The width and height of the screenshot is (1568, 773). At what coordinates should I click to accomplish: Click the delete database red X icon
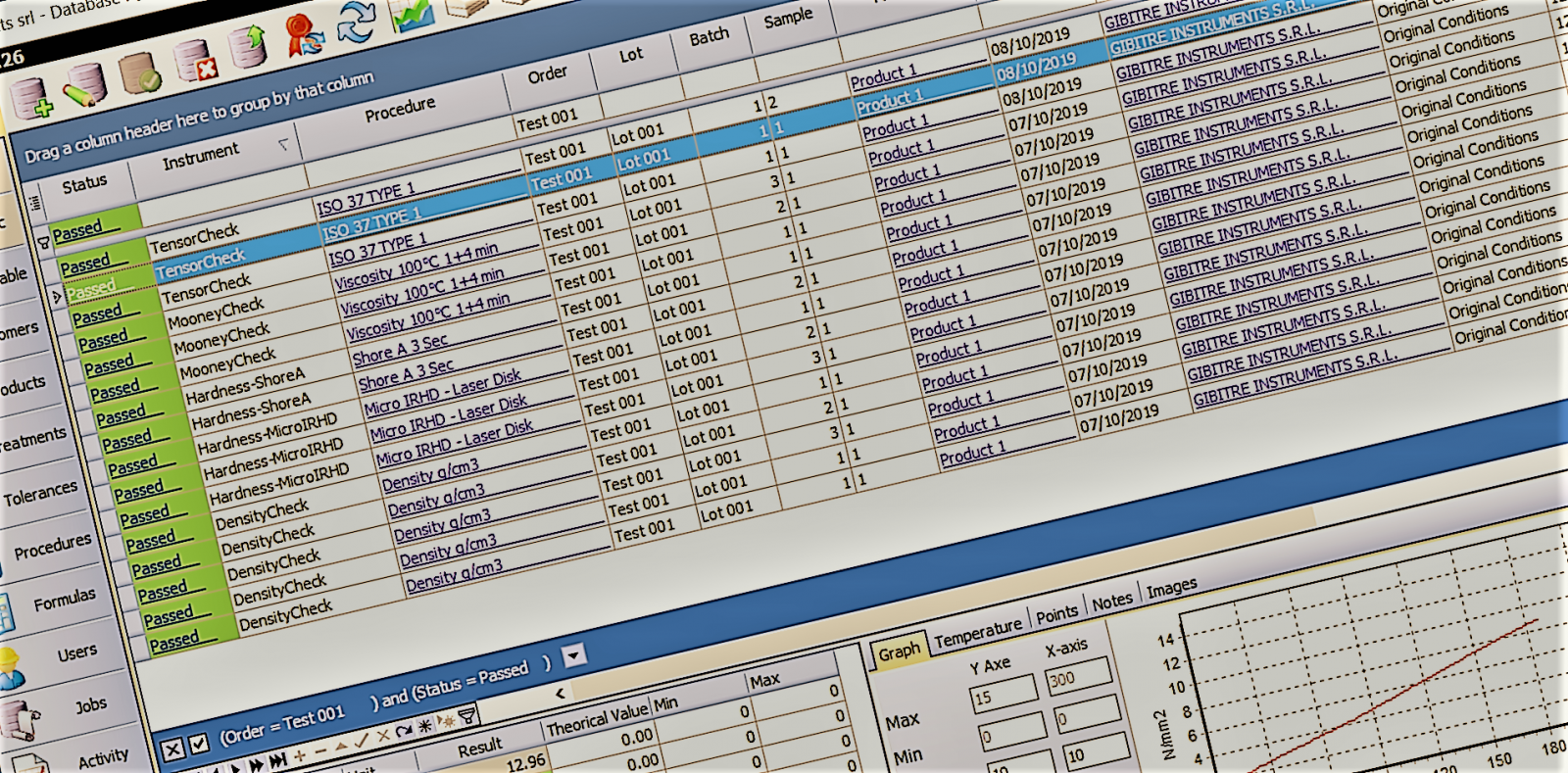[x=195, y=60]
